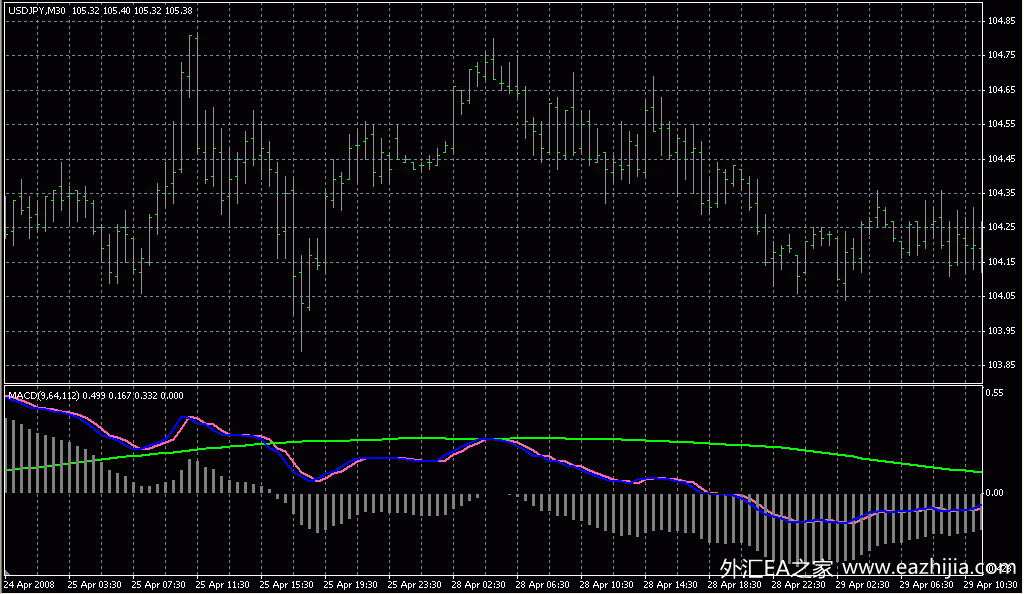Click the 25 Apr 03:30 time label
This screenshot has height=594, width=1024.
point(94,585)
